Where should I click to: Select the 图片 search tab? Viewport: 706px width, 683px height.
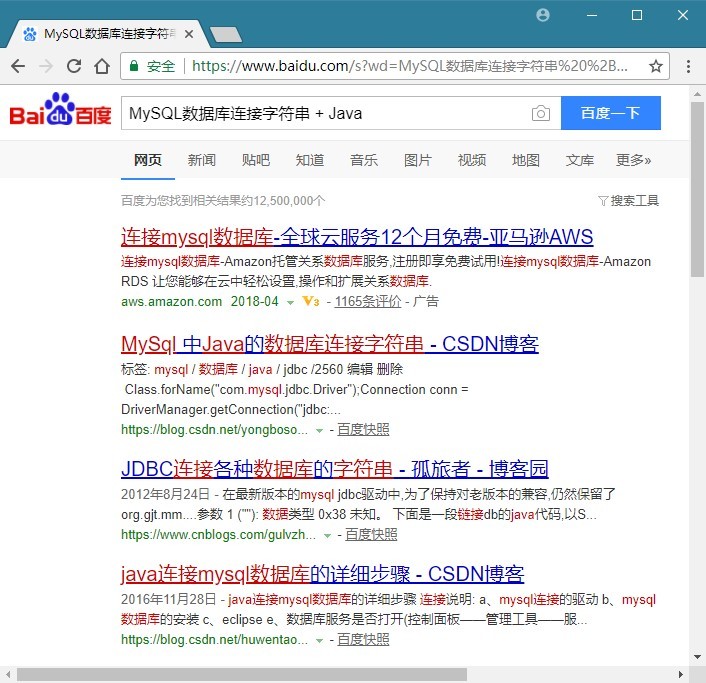click(x=418, y=160)
